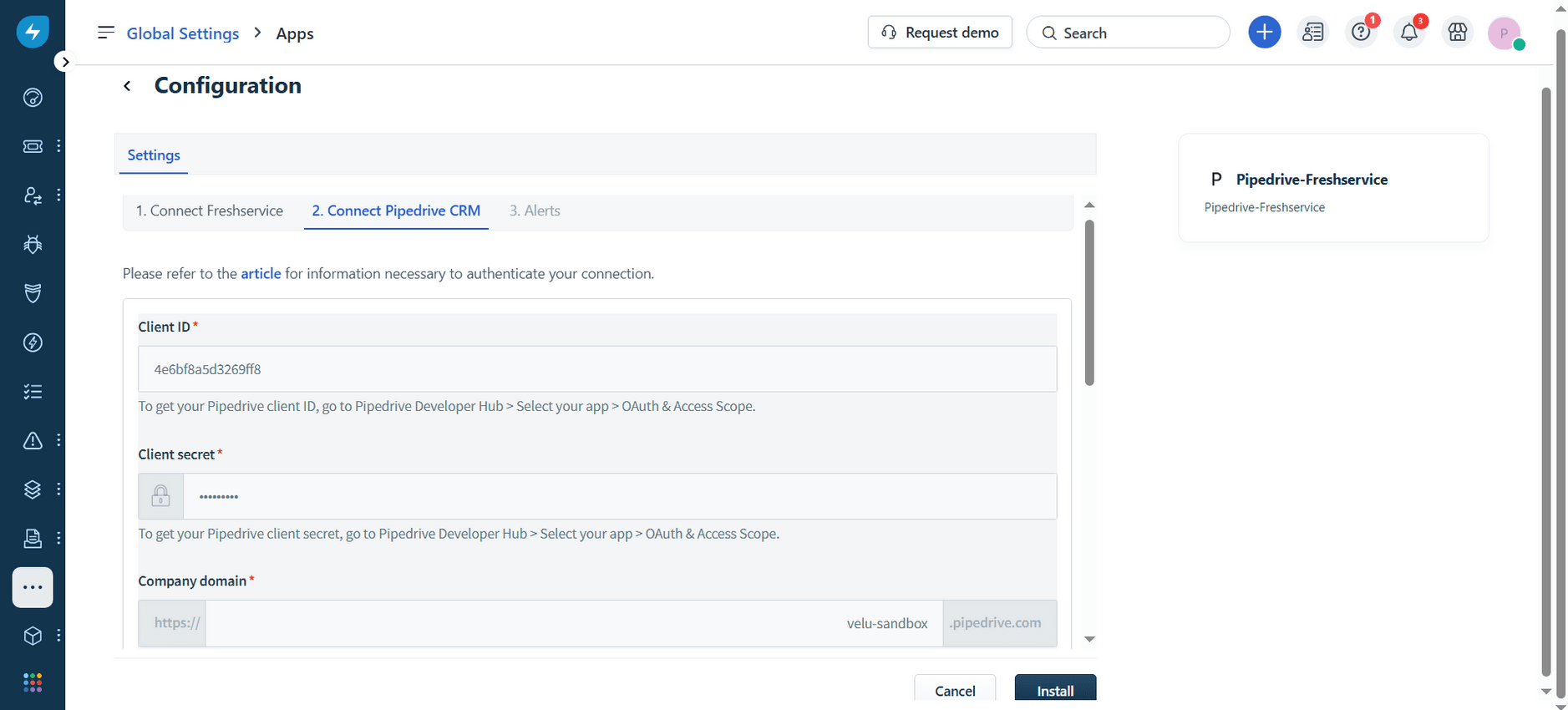The image size is (1568, 710).
Task: Go to Global Settings breadcrumb link
Action: coord(183,33)
